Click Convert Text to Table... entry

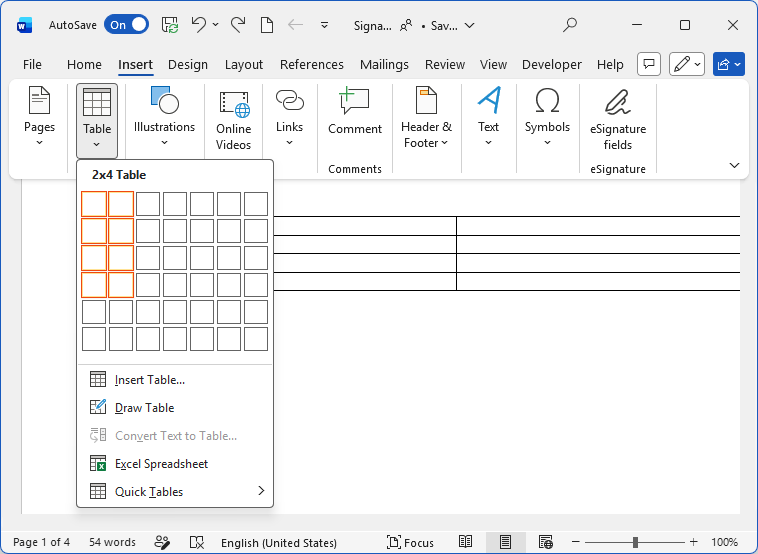pyautogui.click(x=175, y=436)
